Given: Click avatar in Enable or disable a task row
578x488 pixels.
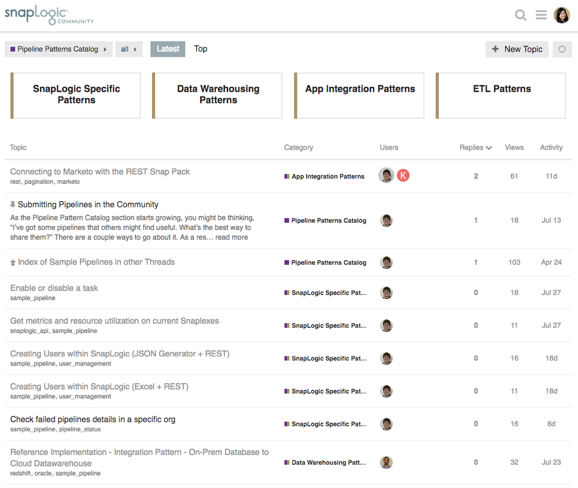Looking at the screenshot, I should (386, 293).
